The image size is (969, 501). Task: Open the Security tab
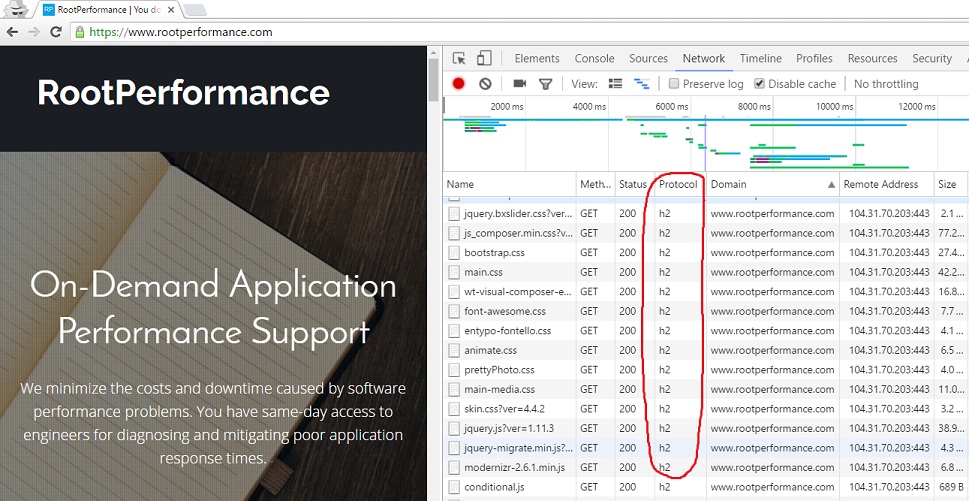pos(932,59)
